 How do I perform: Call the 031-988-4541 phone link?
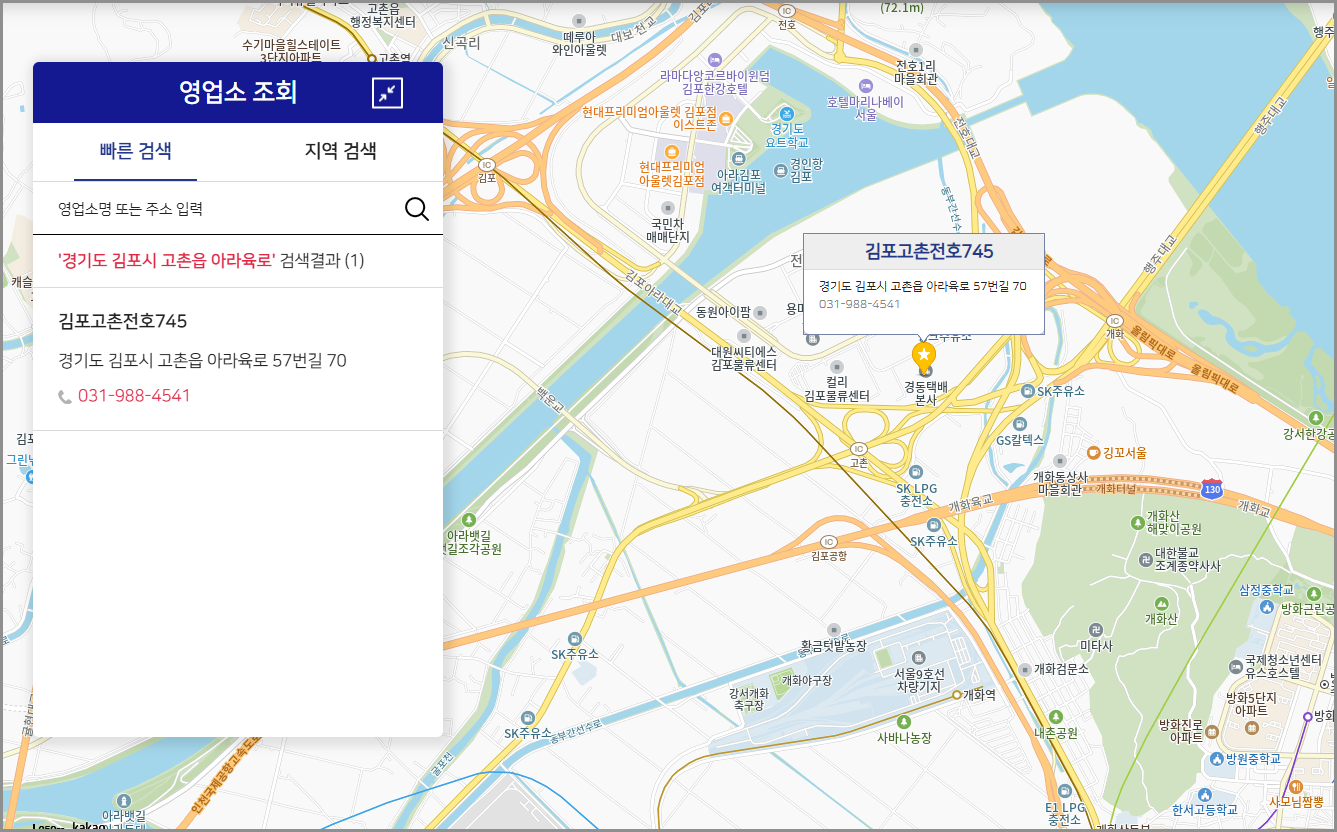pos(133,396)
